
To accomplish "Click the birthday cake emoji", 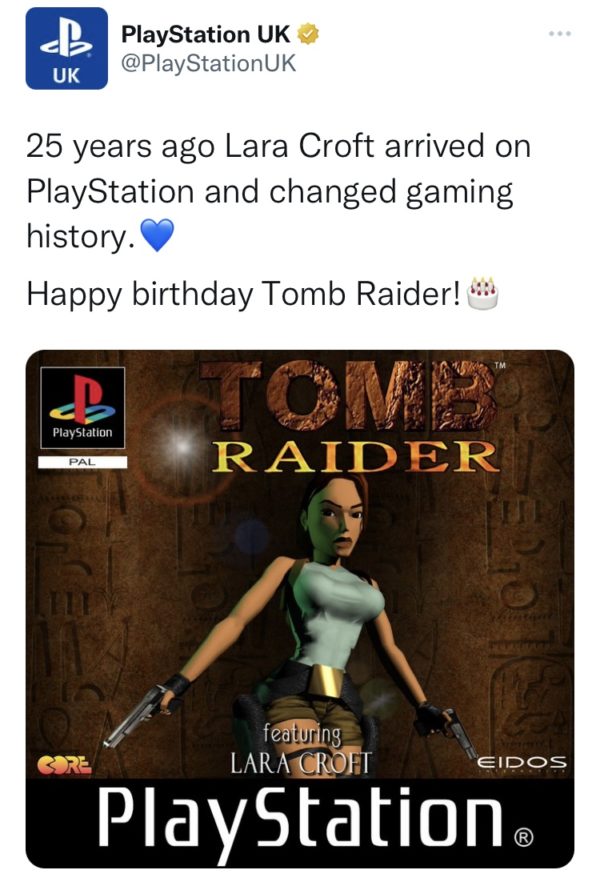I will click(482, 293).
